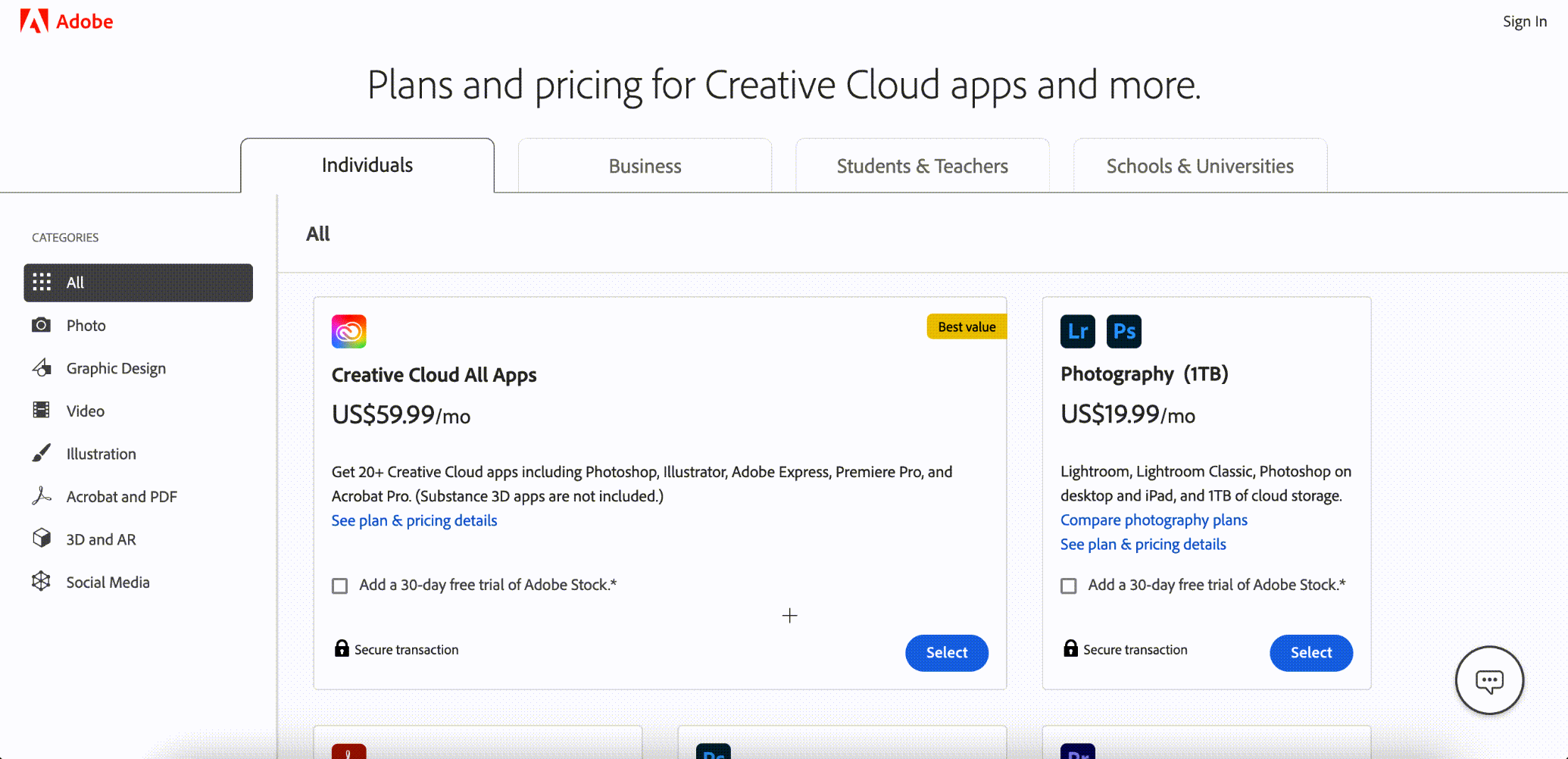
Task: Choose the Video category label
Action: click(x=85, y=411)
